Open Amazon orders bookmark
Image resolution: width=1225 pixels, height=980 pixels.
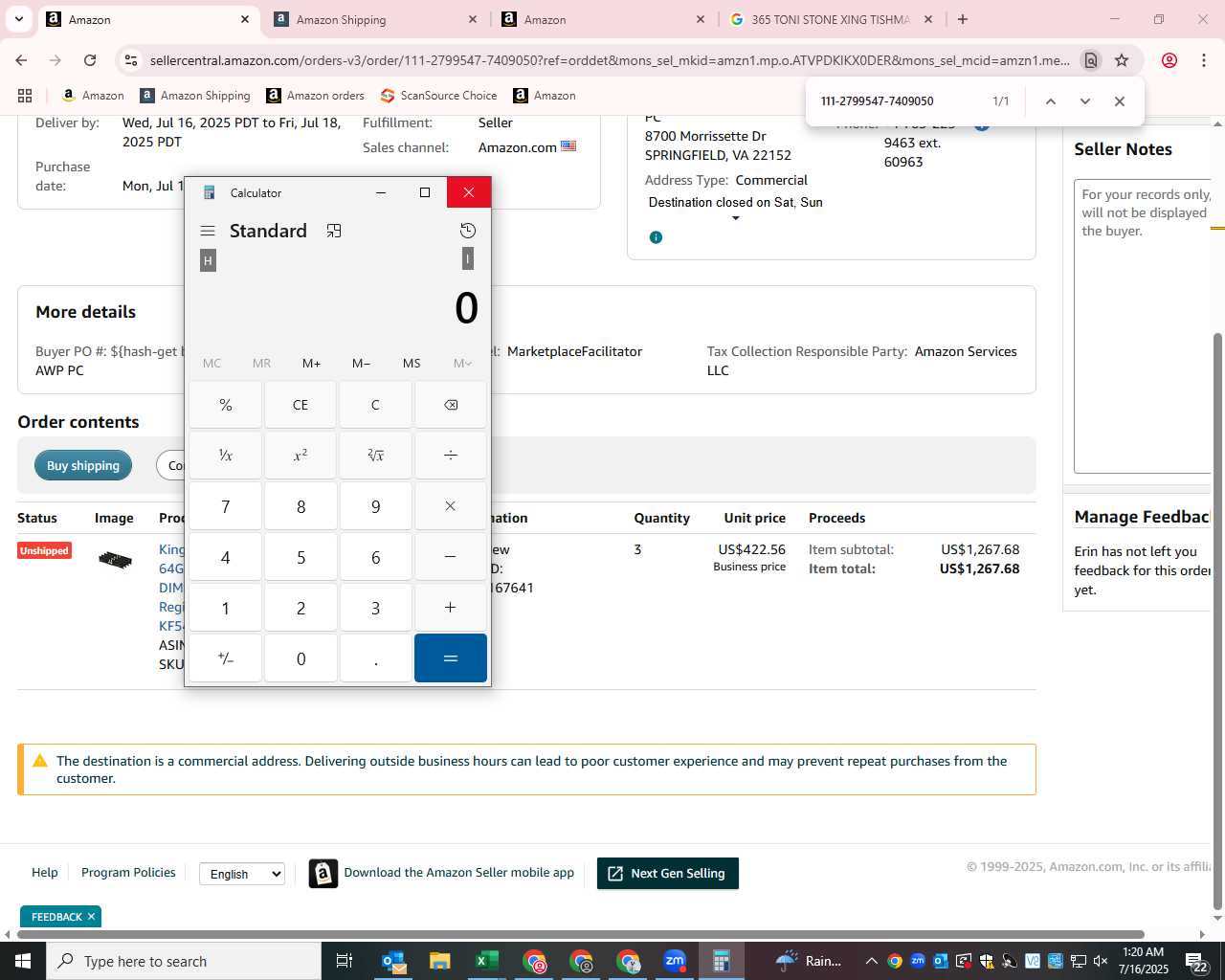click(x=315, y=96)
